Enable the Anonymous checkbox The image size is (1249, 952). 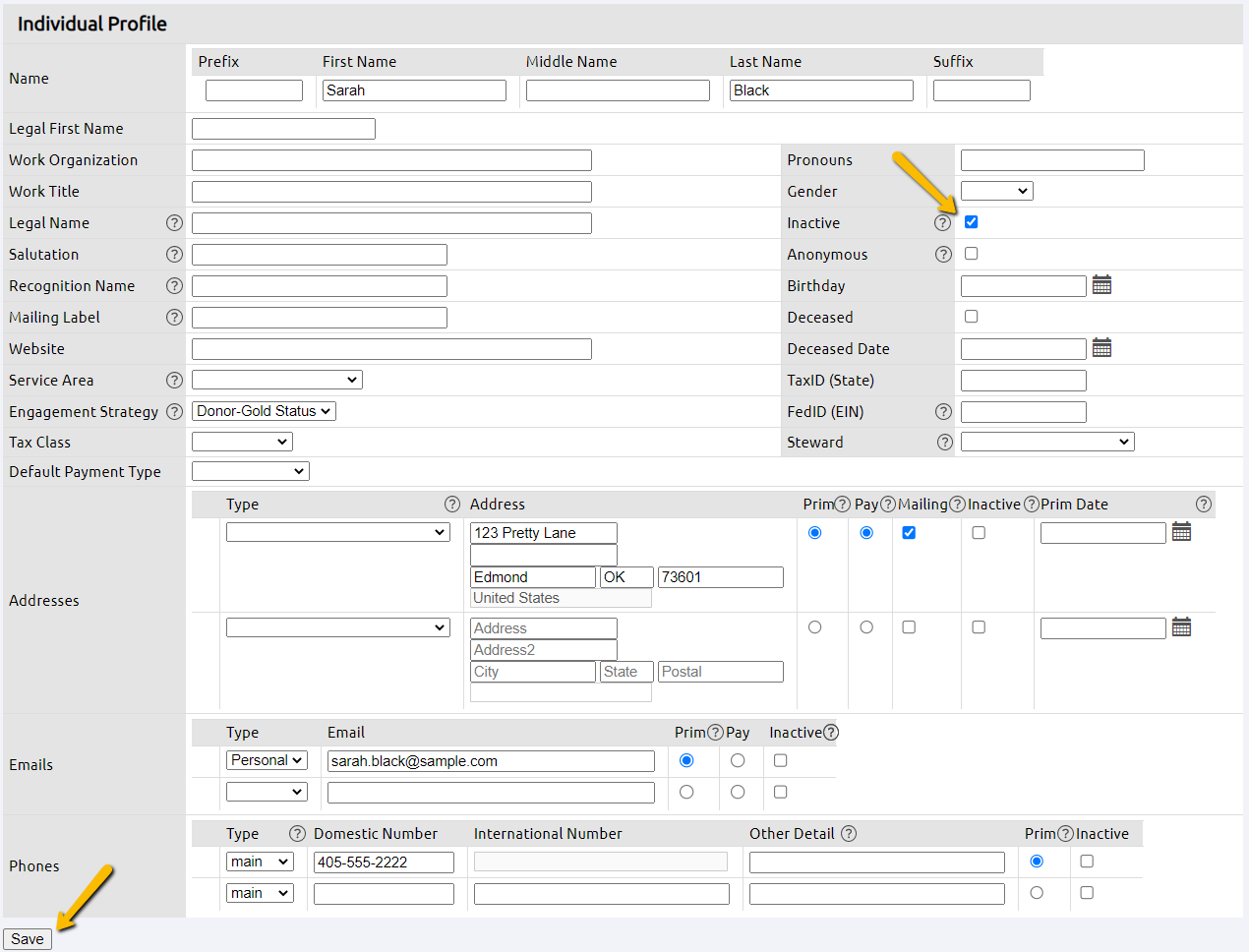pyautogui.click(x=971, y=253)
